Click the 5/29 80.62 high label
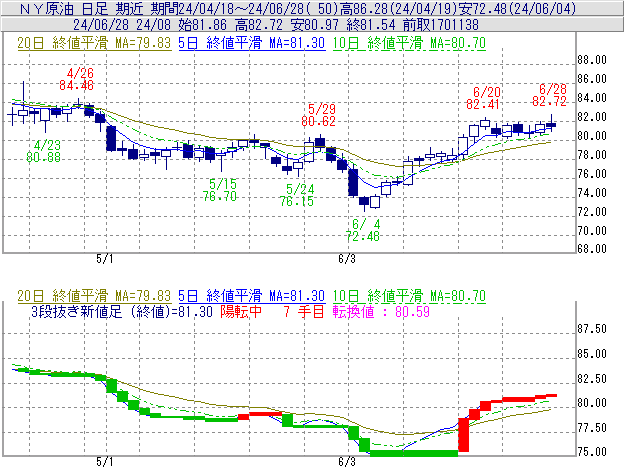 [319, 115]
